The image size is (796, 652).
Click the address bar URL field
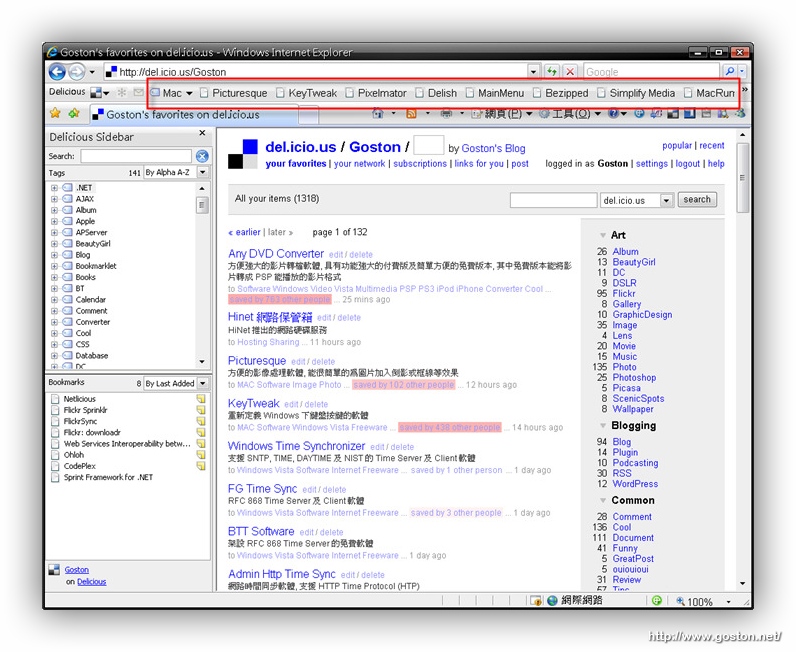(x=315, y=72)
